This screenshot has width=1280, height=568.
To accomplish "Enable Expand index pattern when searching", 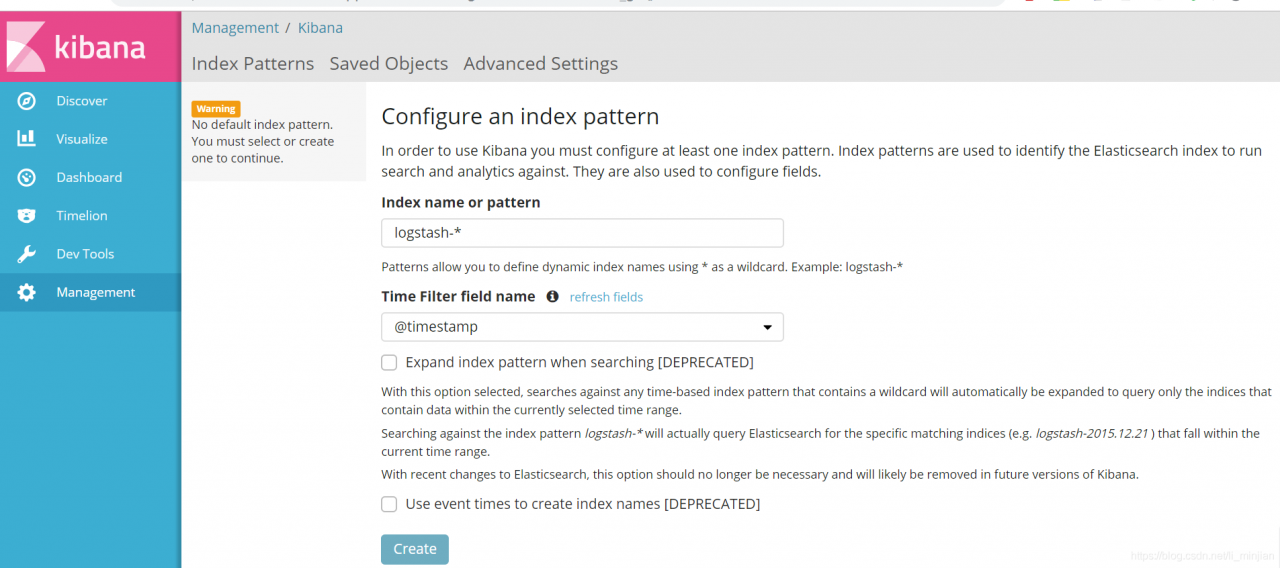I will pos(389,362).
